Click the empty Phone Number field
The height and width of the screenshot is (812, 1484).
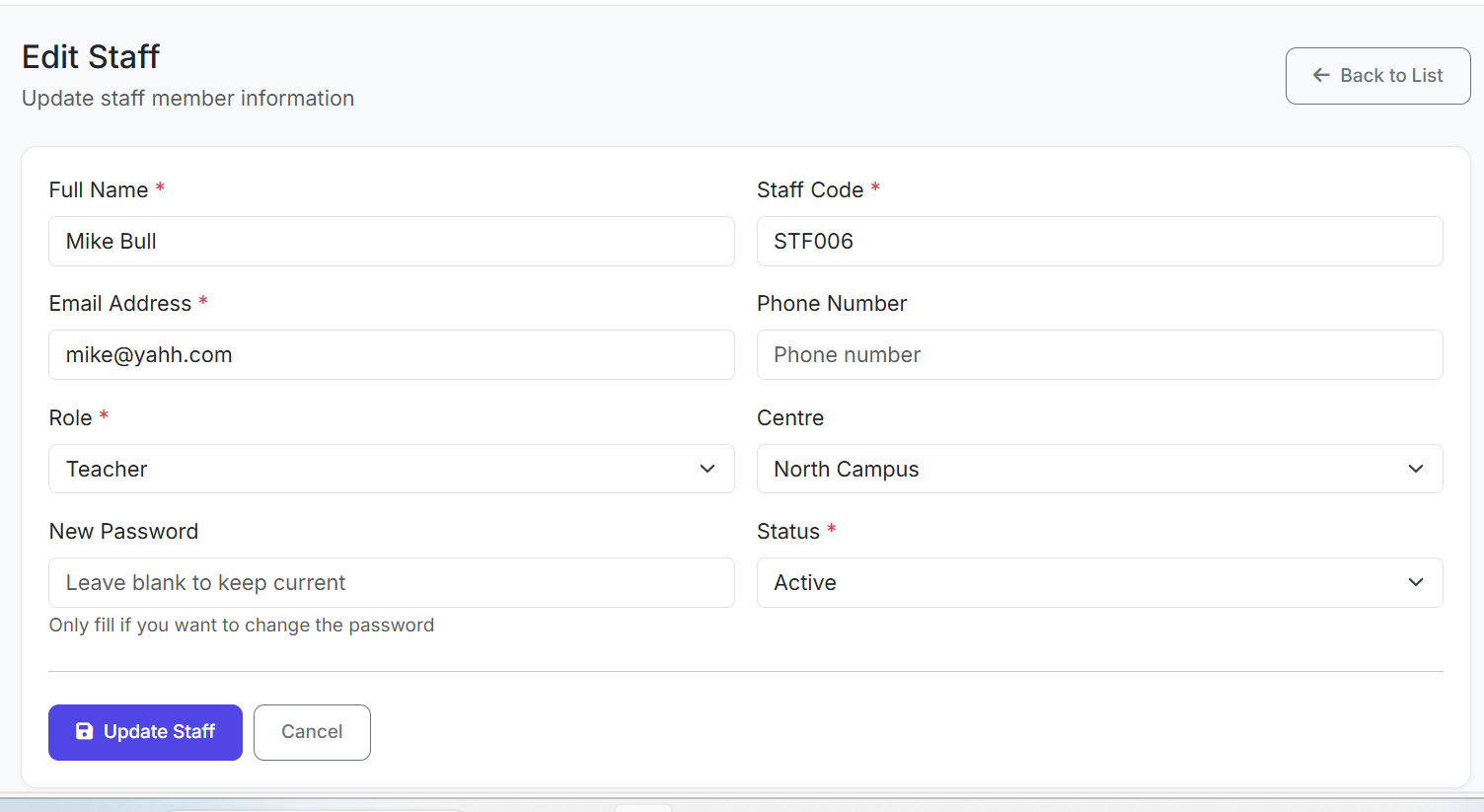pos(1099,354)
